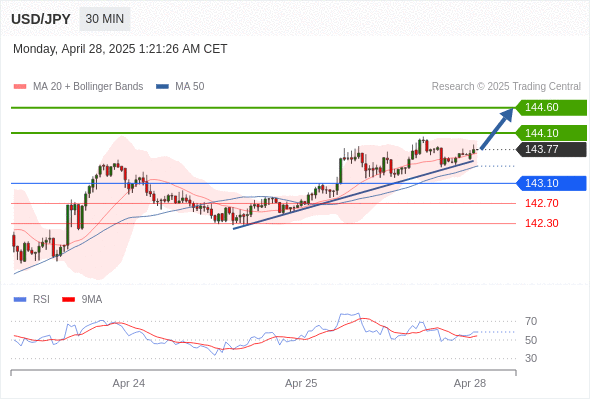Click the MA 20 pink legend swatch
This screenshot has height=400, width=590.
point(20,87)
